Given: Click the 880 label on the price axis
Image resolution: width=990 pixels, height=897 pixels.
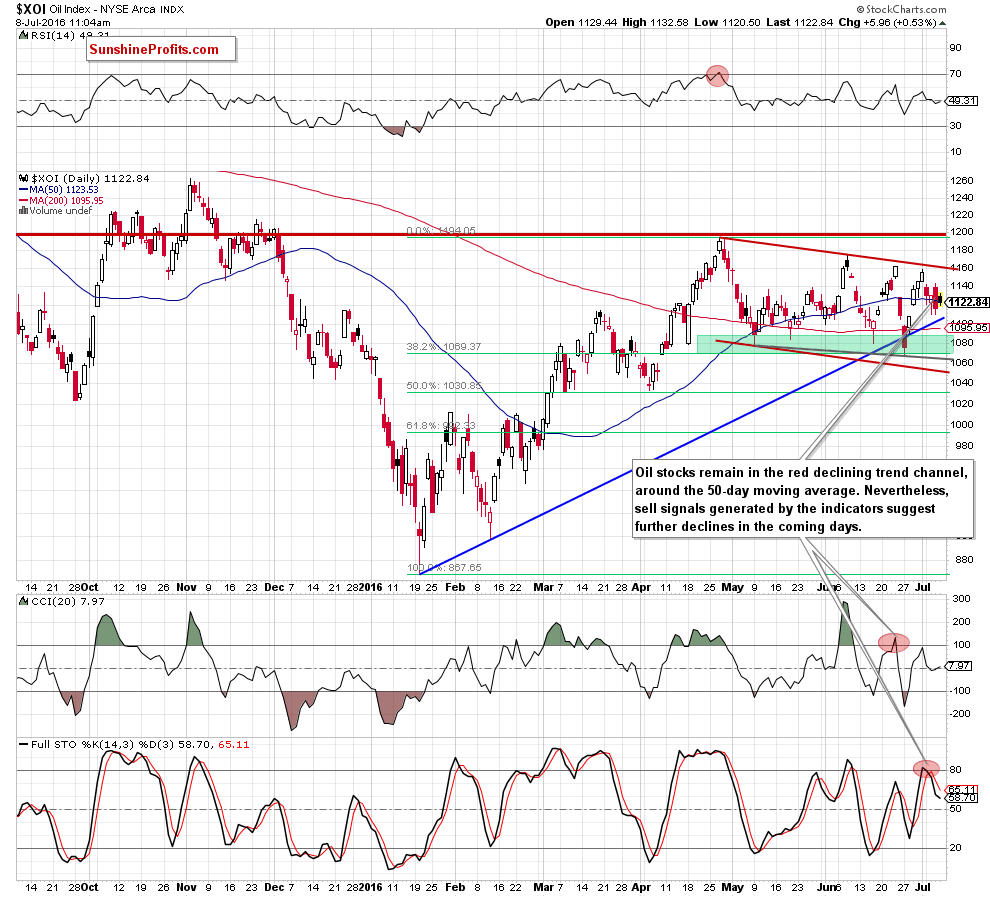Looking at the screenshot, I should point(965,559).
